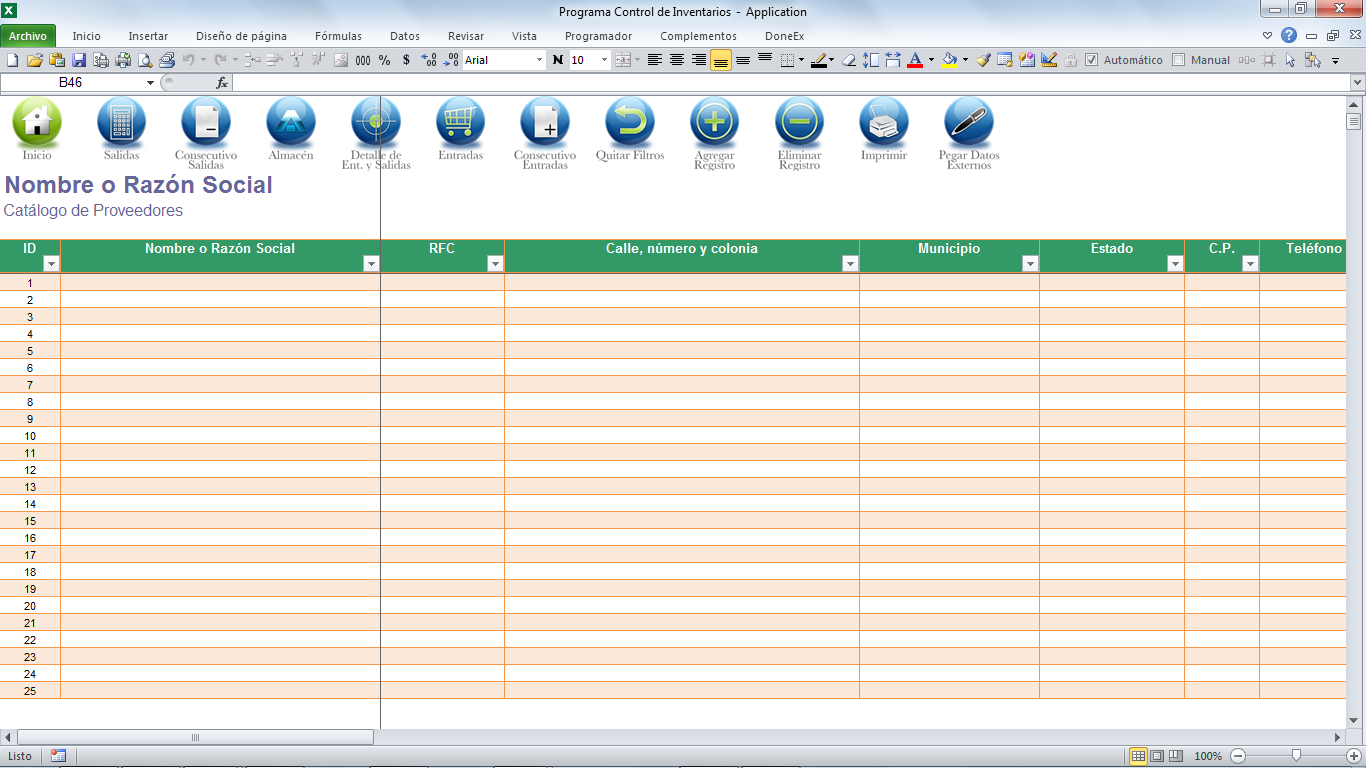Viewport: 1366px width, 768px height.
Task: Click the Eliminar Registro minus icon
Action: click(x=799, y=122)
